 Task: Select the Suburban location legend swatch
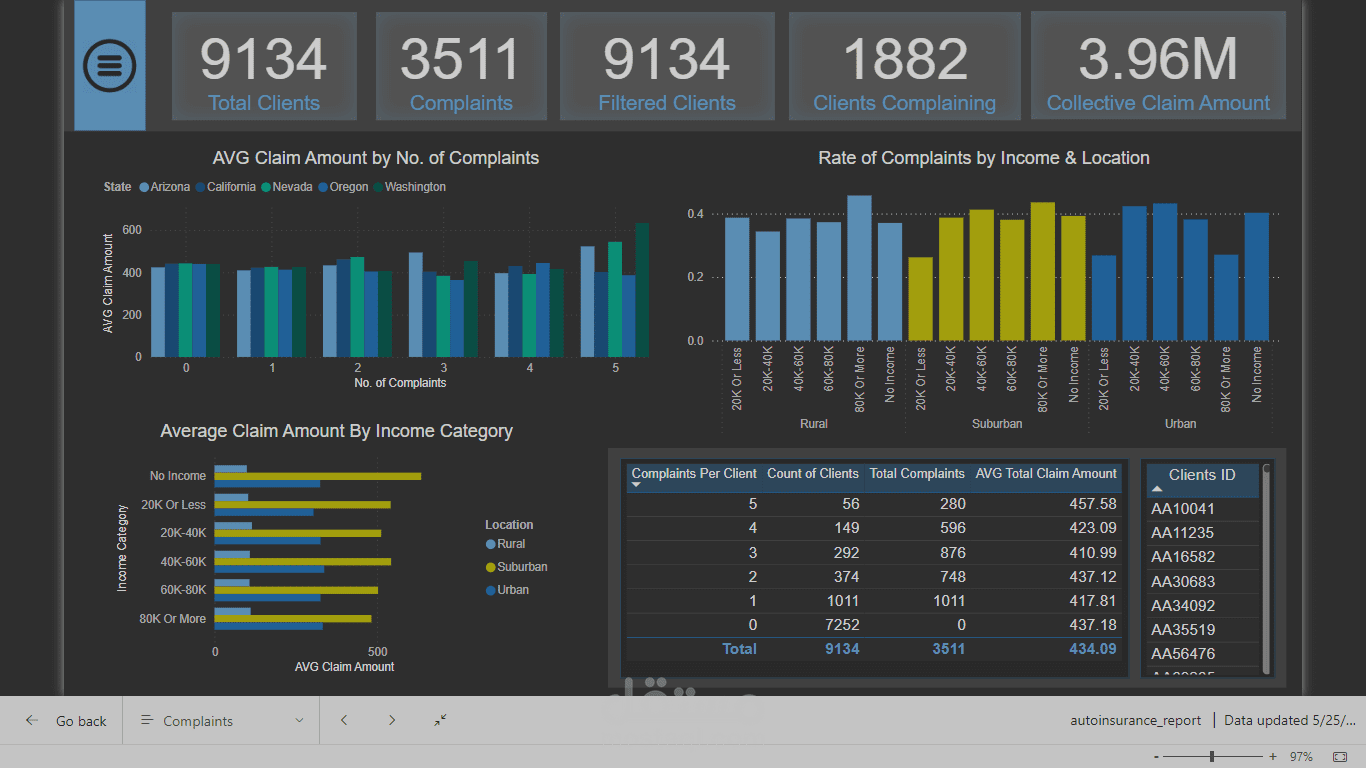tap(490, 568)
